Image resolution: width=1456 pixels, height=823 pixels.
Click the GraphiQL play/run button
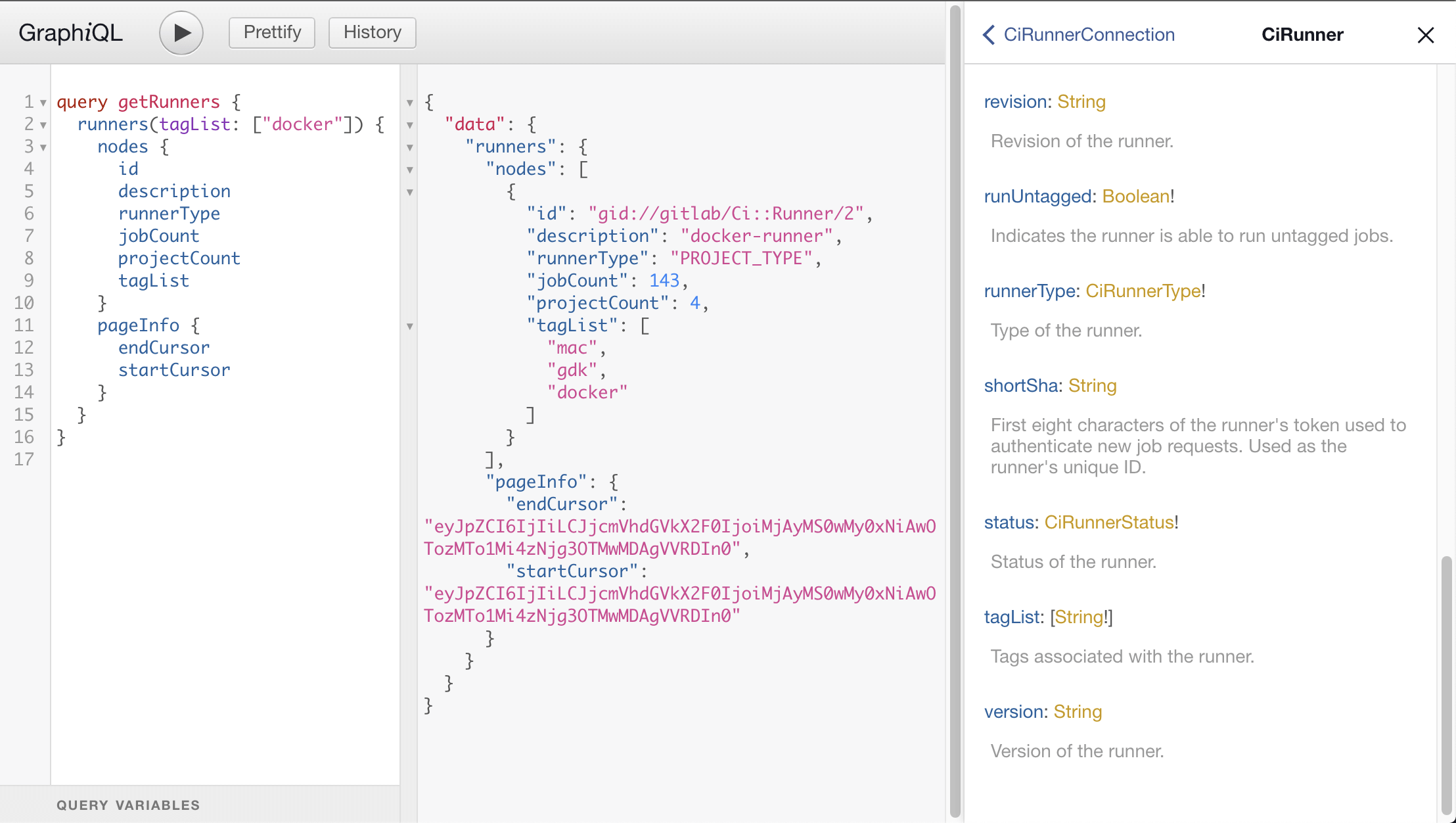tap(181, 32)
